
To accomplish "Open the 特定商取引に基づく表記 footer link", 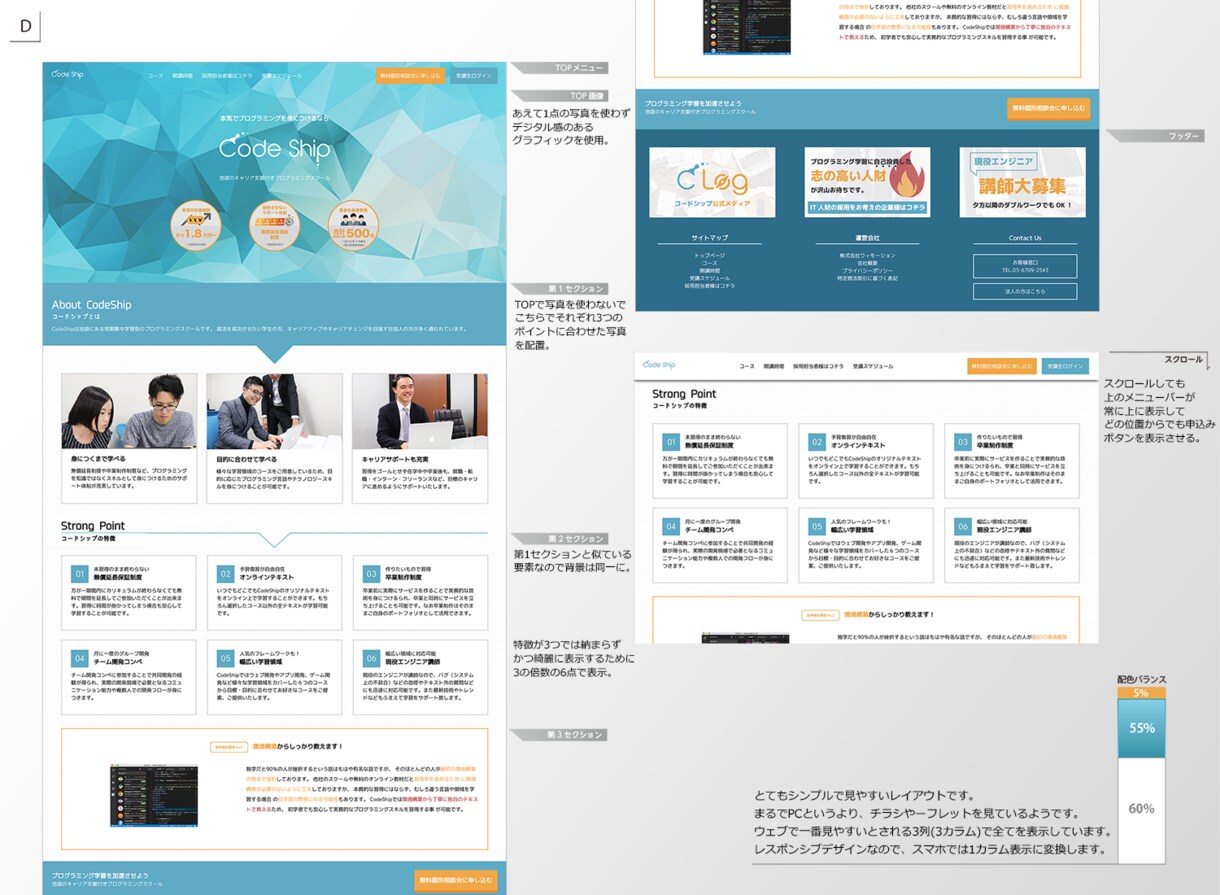I will click(868, 278).
